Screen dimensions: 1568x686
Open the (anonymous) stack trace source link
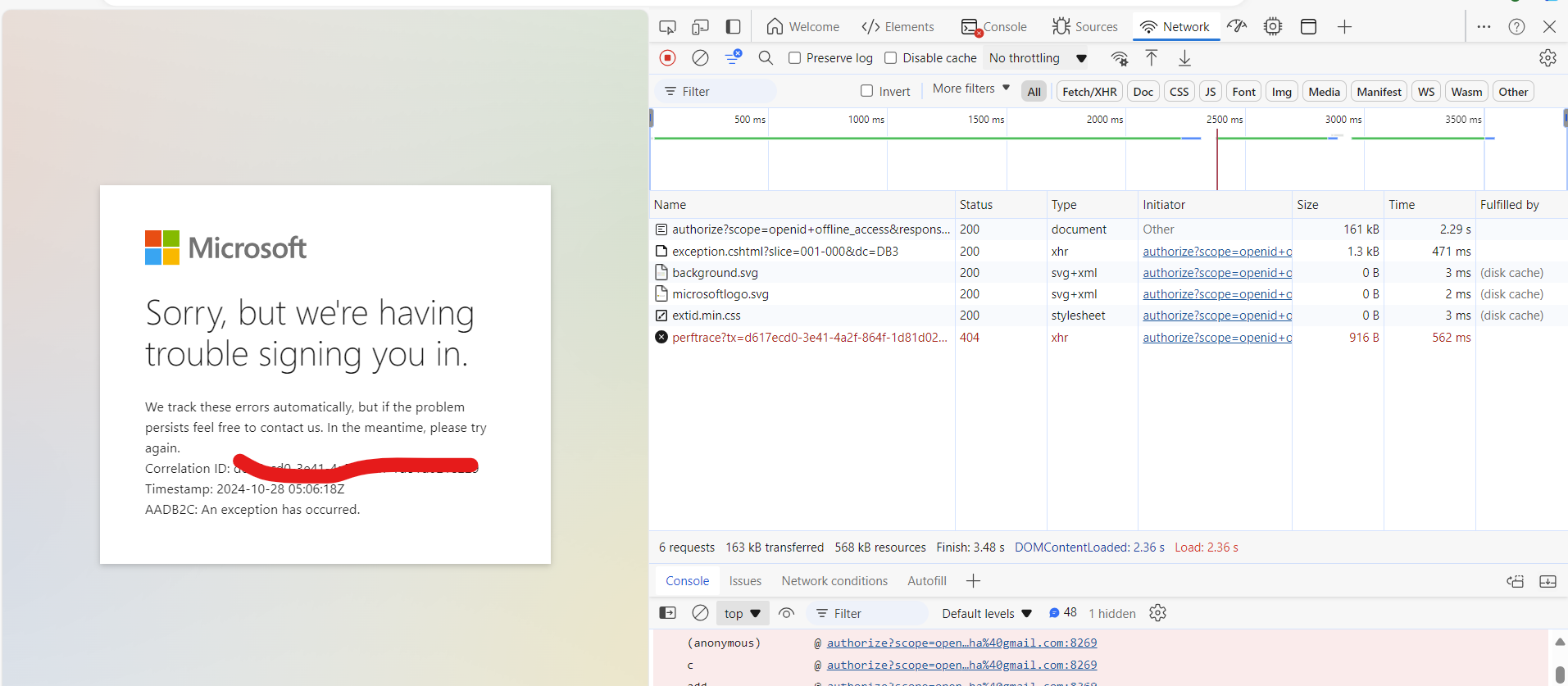(961, 643)
